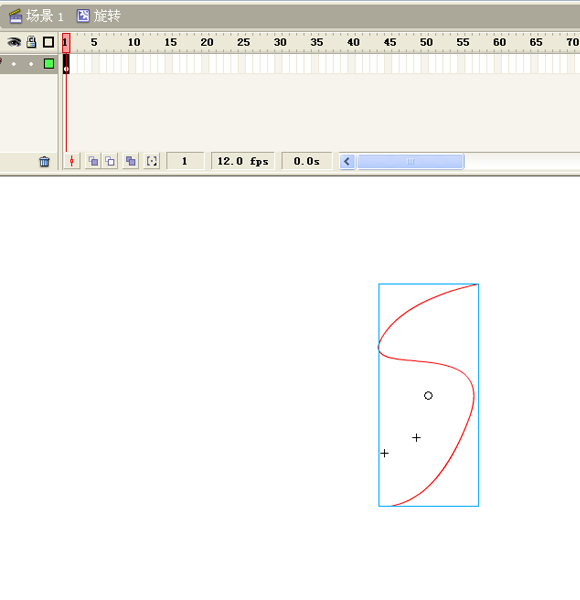Move playhead to frame 30 on ruler
Screen dimensions: 580x600
pyautogui.click(x=280, y=42)
